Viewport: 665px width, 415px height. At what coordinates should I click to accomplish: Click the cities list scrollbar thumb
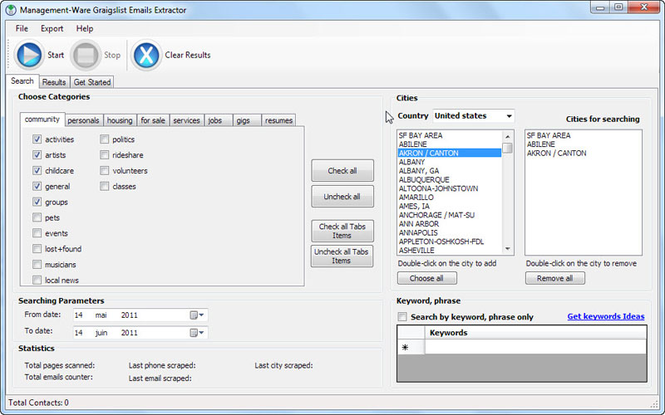pyautogui.click(x=507, y=148)
